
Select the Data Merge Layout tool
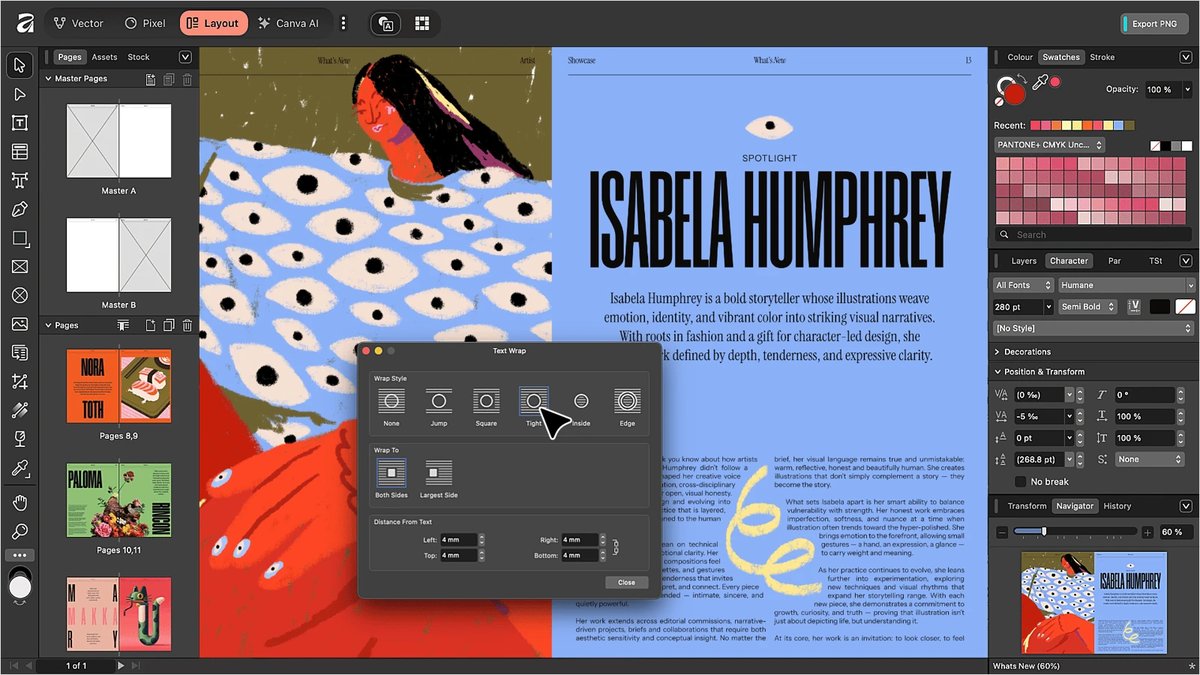(19, 353)
